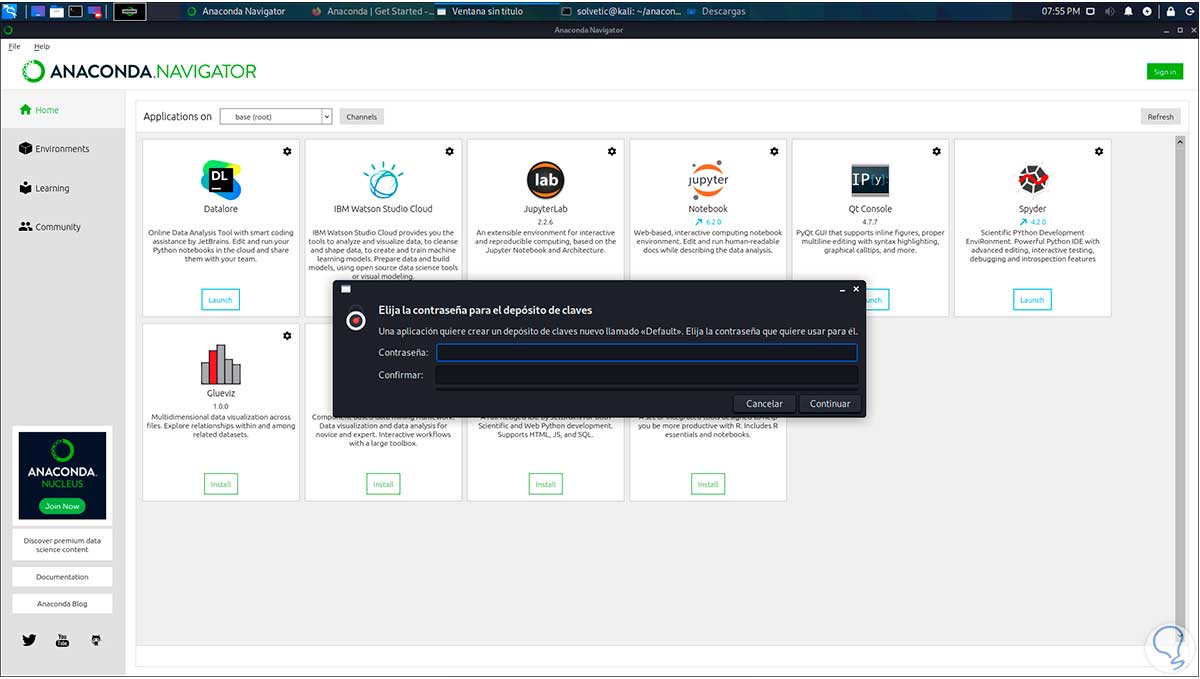
Task: Click the Qt Console IPython logo
Action: pos(870,180)
